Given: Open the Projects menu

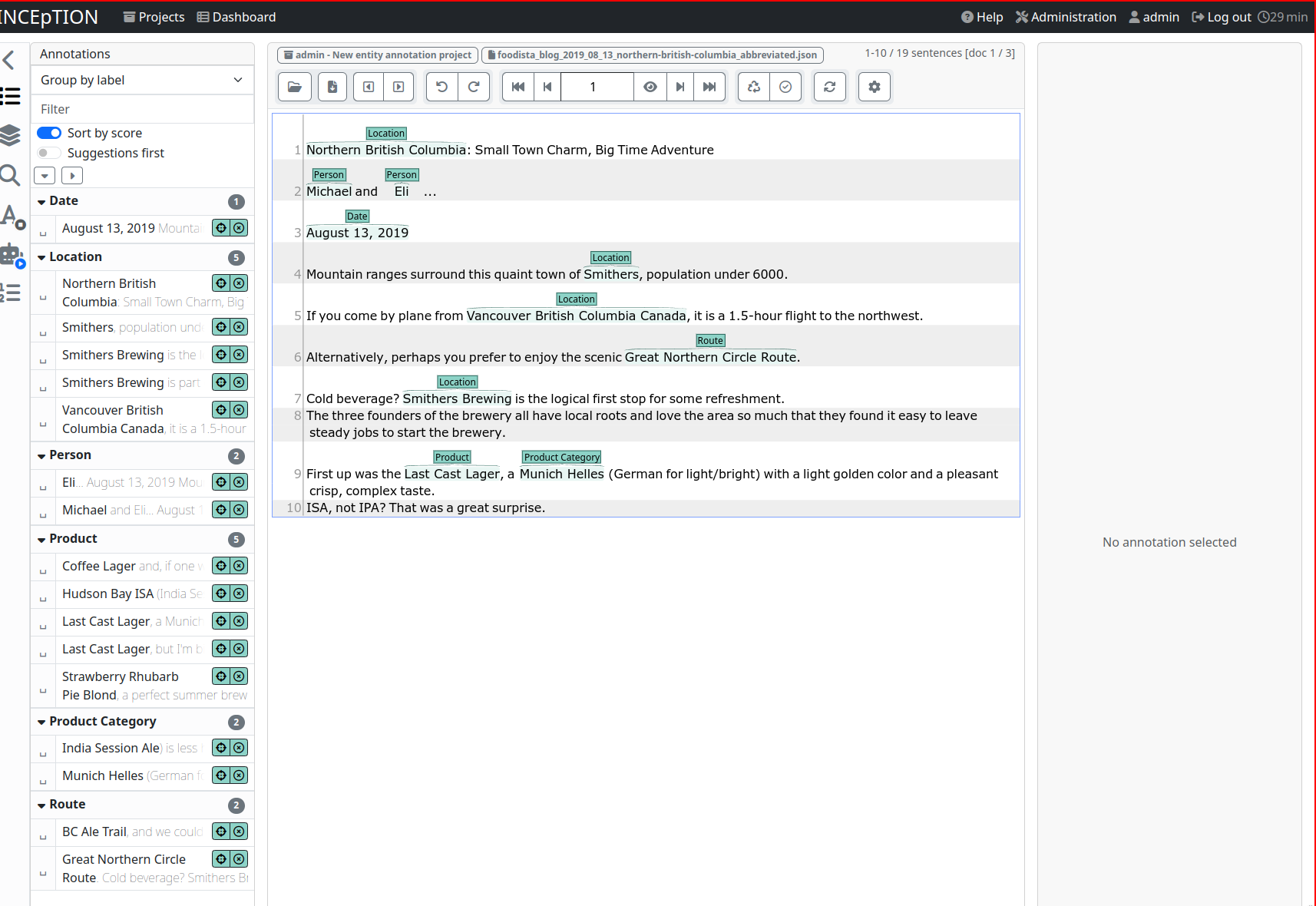Looking at the screenshot, I should click(154, 17).
